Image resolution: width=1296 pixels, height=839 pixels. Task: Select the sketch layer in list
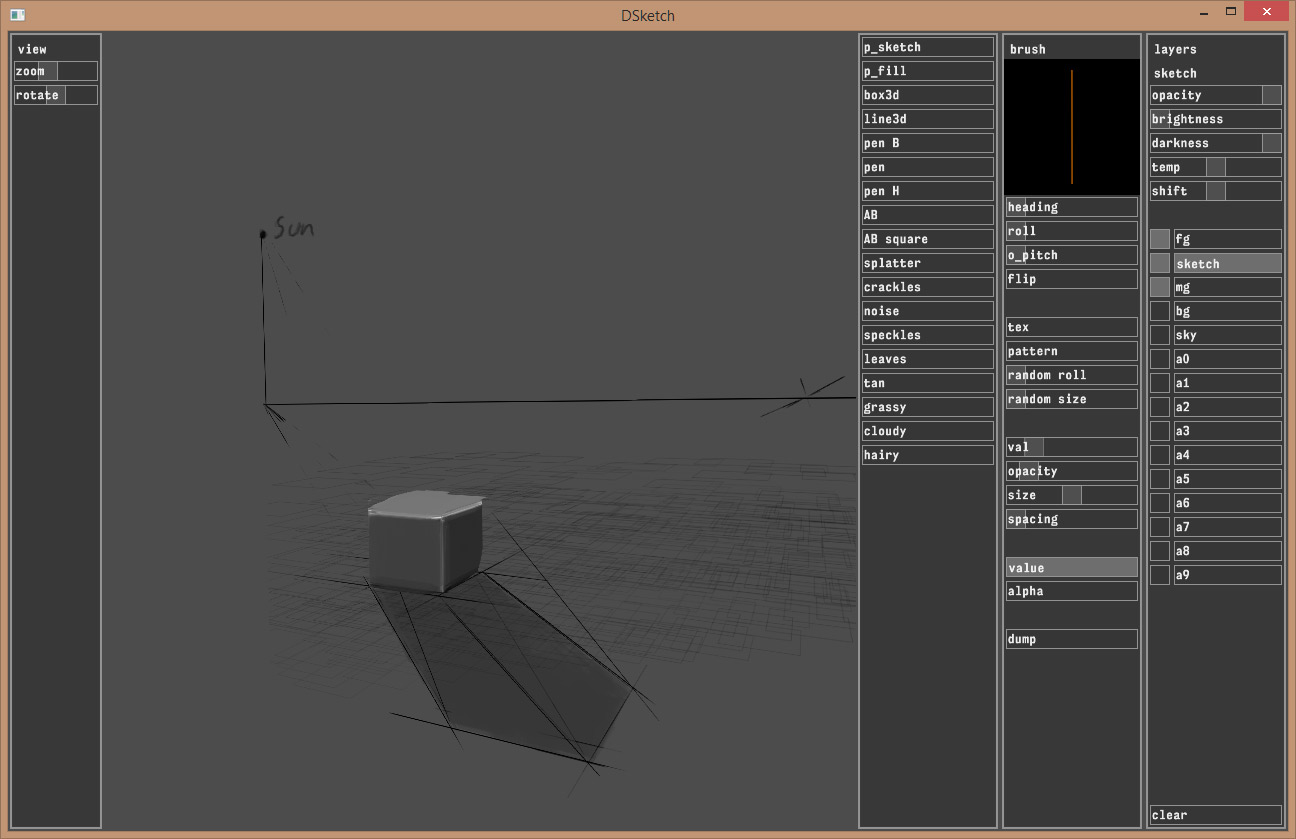(1227, 263)
